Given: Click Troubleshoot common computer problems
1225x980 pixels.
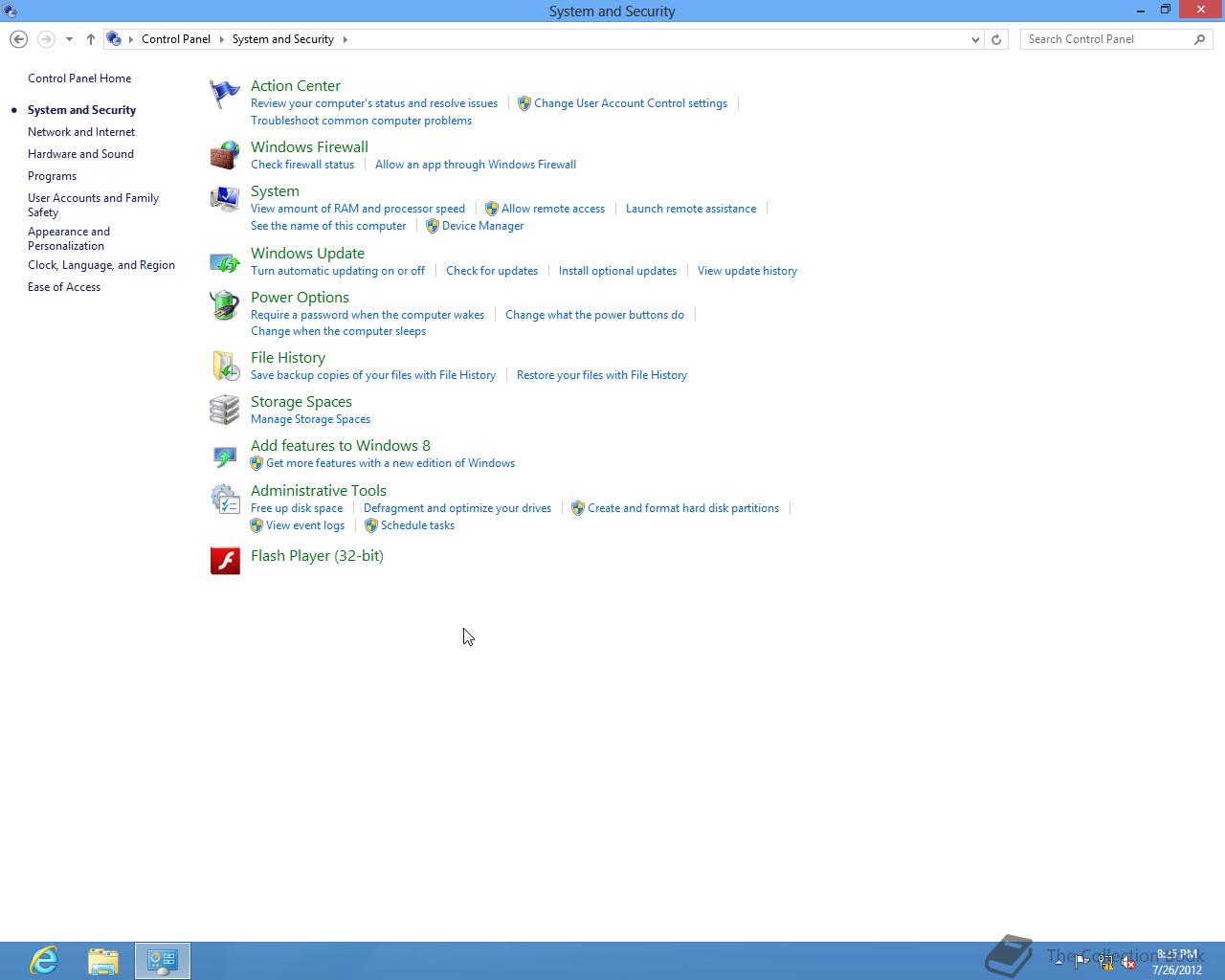Looking at the screenshot, I should pos(361,121).
